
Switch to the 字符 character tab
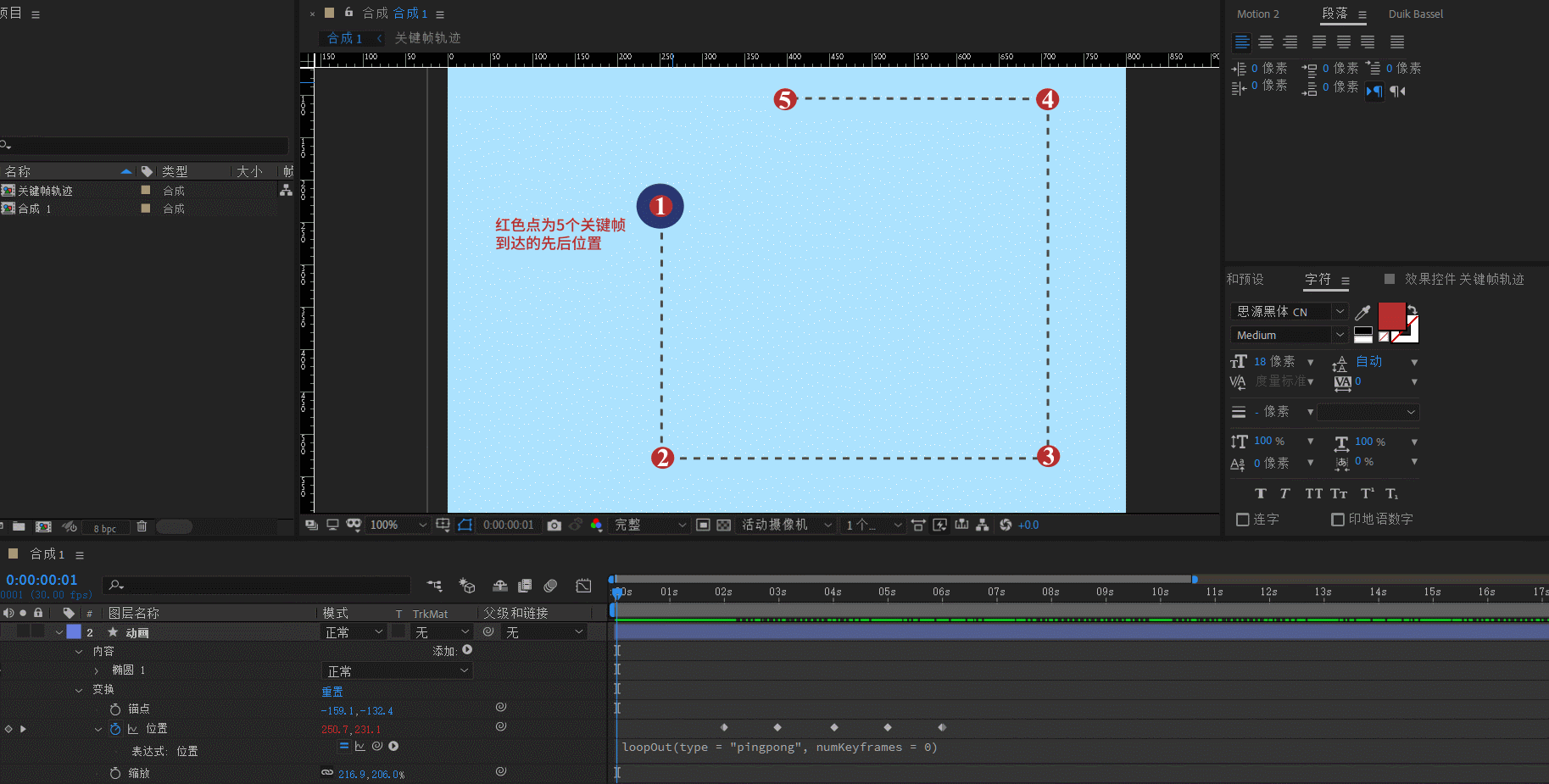[x=1318, y=279]
